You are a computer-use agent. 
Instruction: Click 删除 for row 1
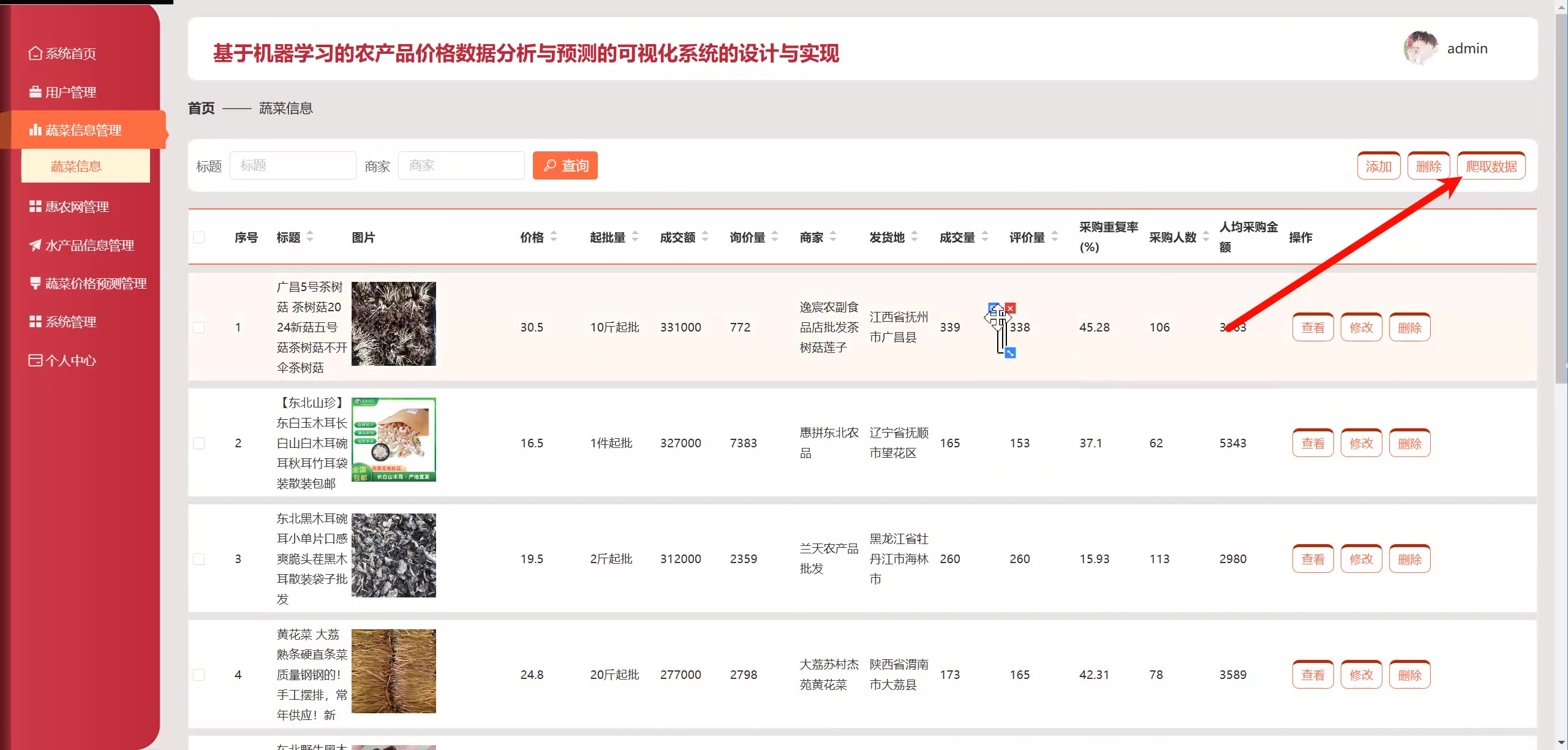(1410, 328)
